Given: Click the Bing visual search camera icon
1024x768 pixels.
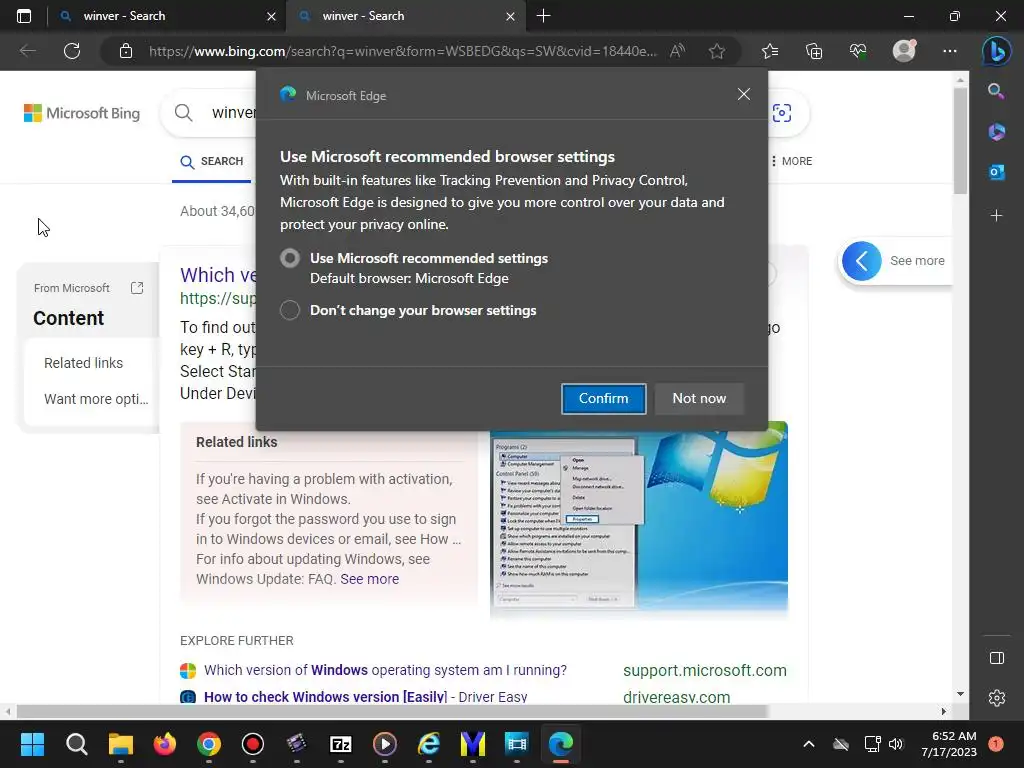Looking at the screenshot, I should (x=782, y=113).
